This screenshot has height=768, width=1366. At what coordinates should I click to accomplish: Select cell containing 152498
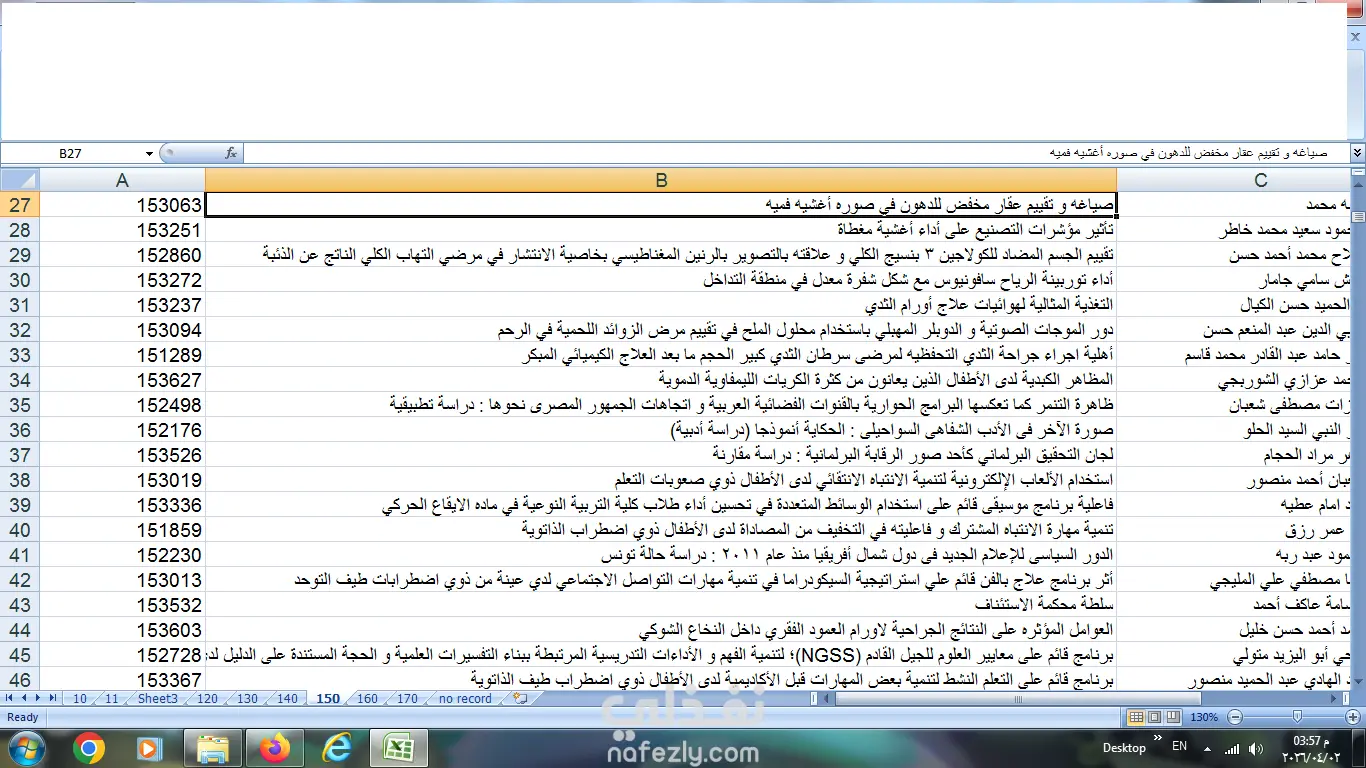[x=122, y=405]
